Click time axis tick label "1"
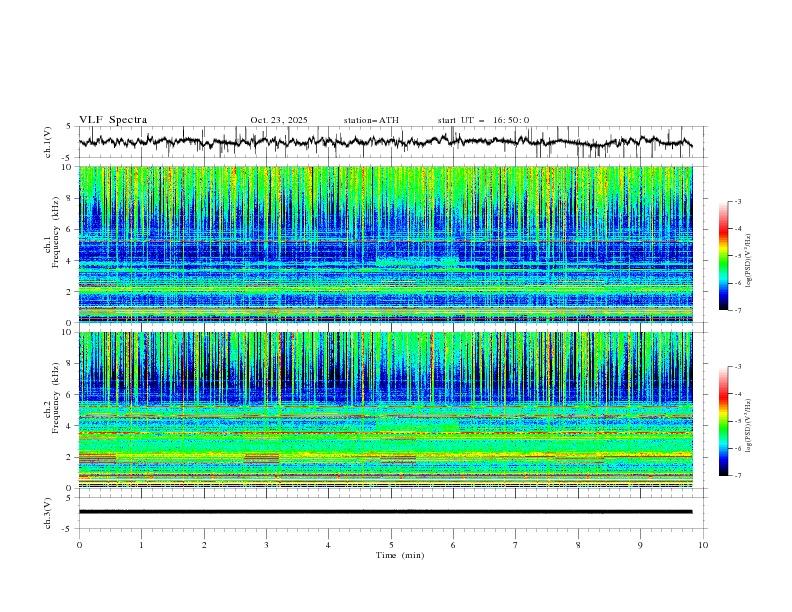792x612 pixels. tap(141, 545)
